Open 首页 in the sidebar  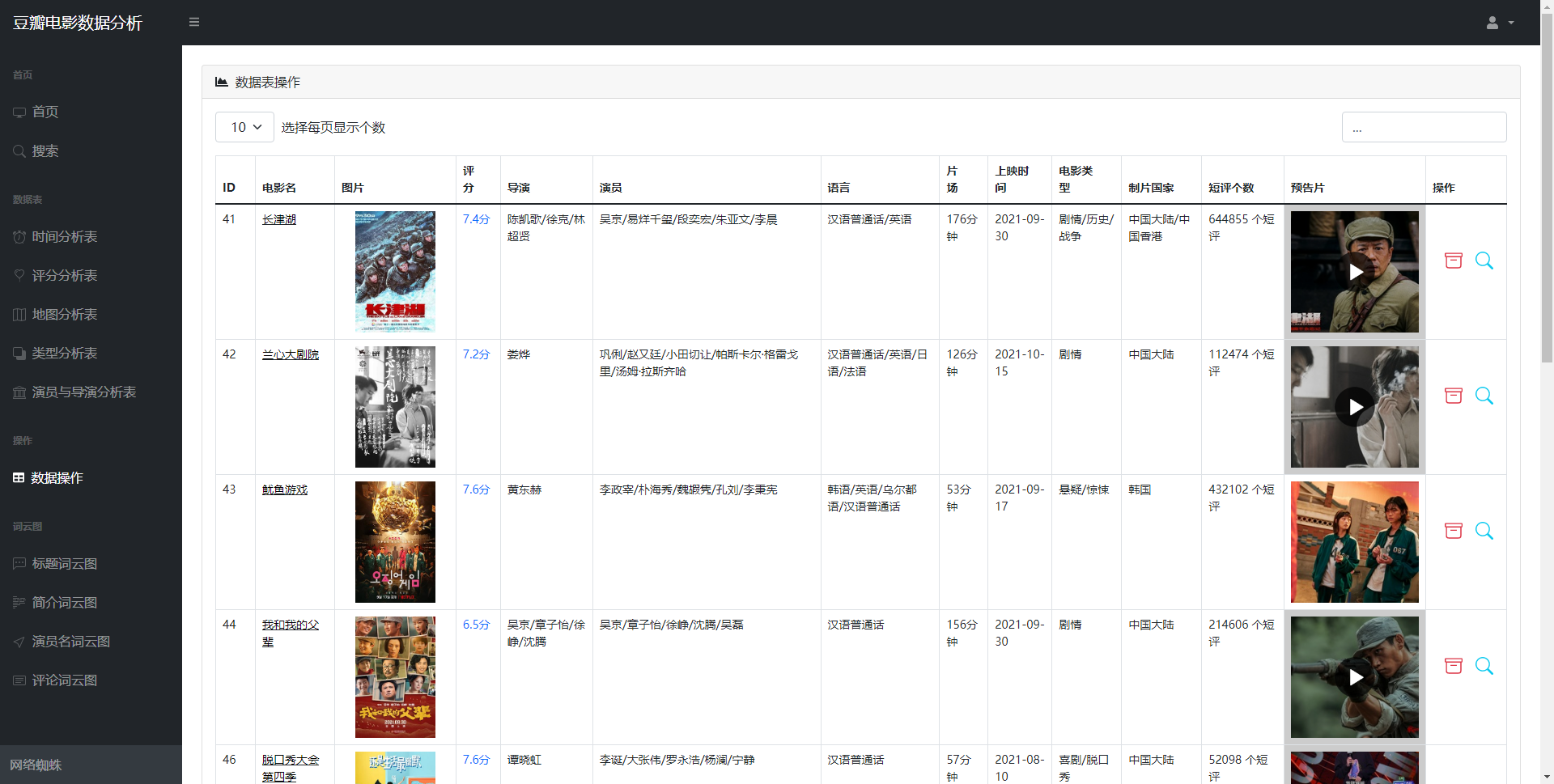[x=91, y=112]
